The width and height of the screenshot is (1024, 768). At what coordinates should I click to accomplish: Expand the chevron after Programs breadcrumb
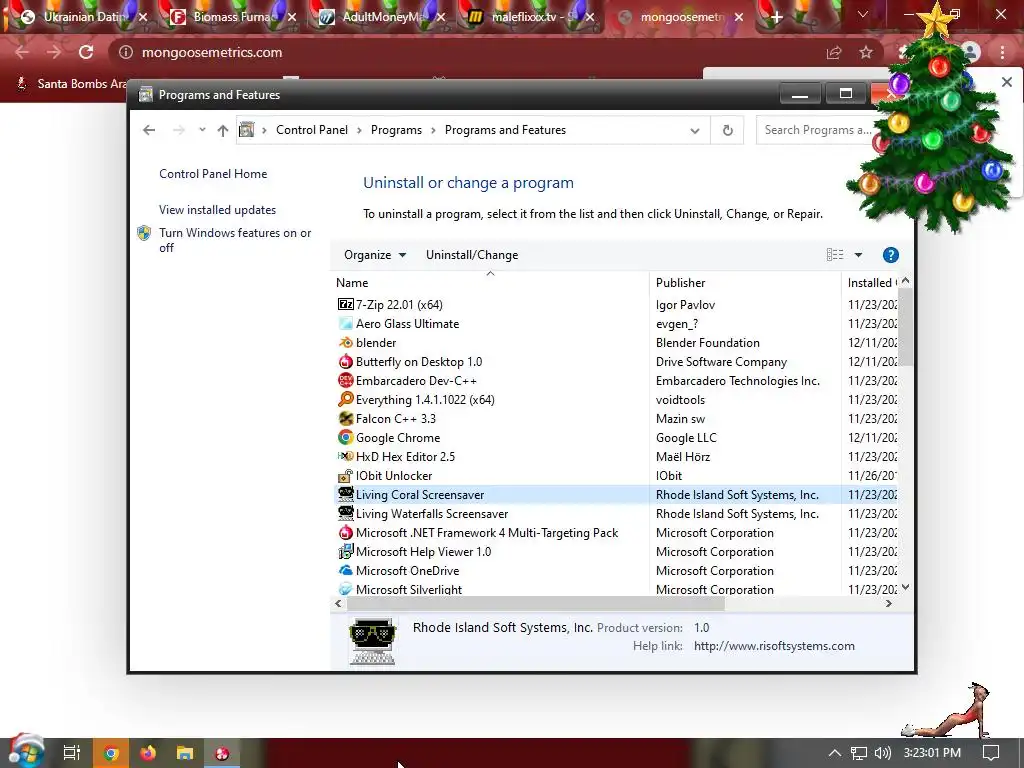tap(433, 131)
